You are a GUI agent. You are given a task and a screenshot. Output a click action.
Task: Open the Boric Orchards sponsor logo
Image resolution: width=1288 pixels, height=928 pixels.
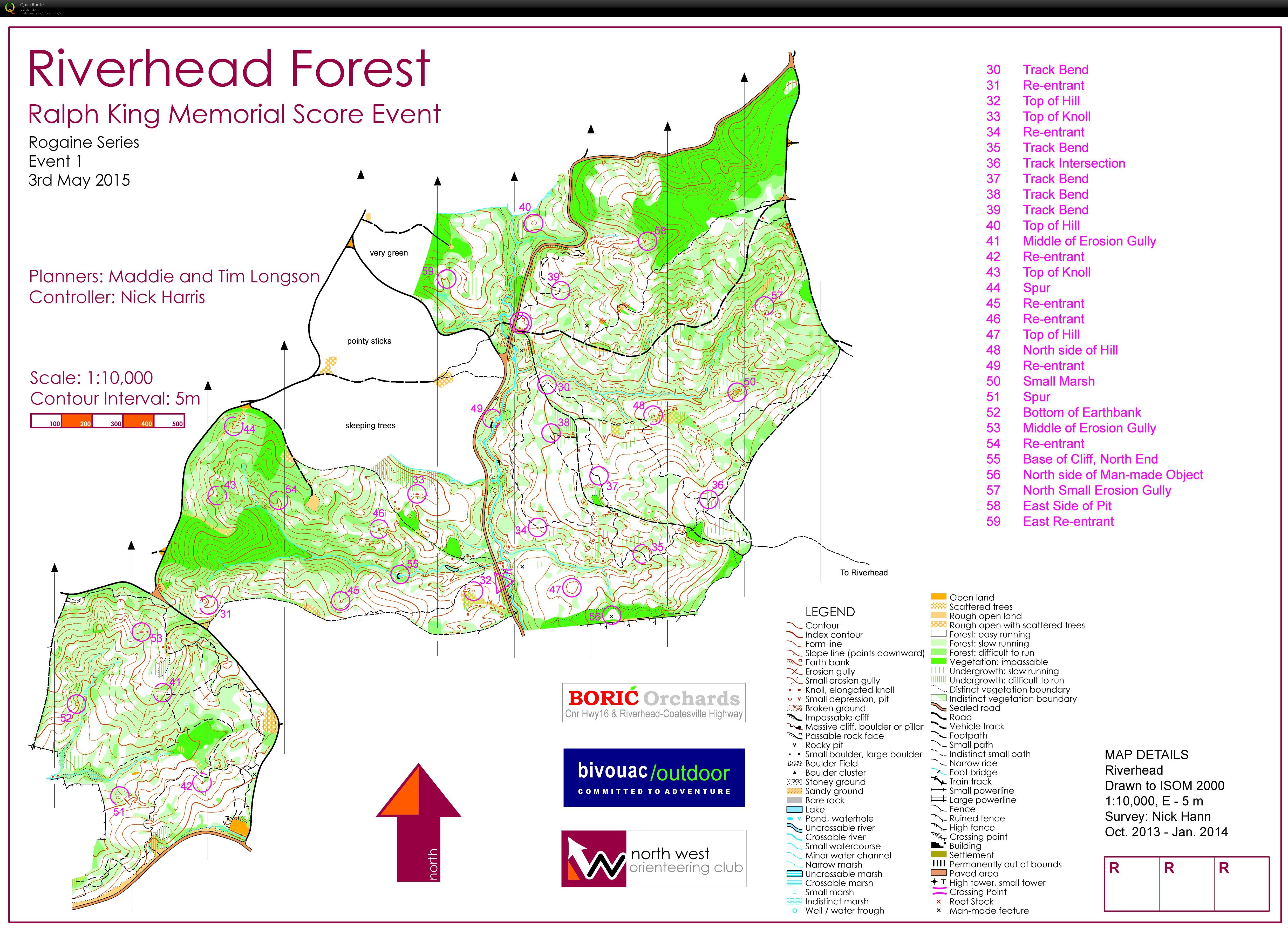654,702
